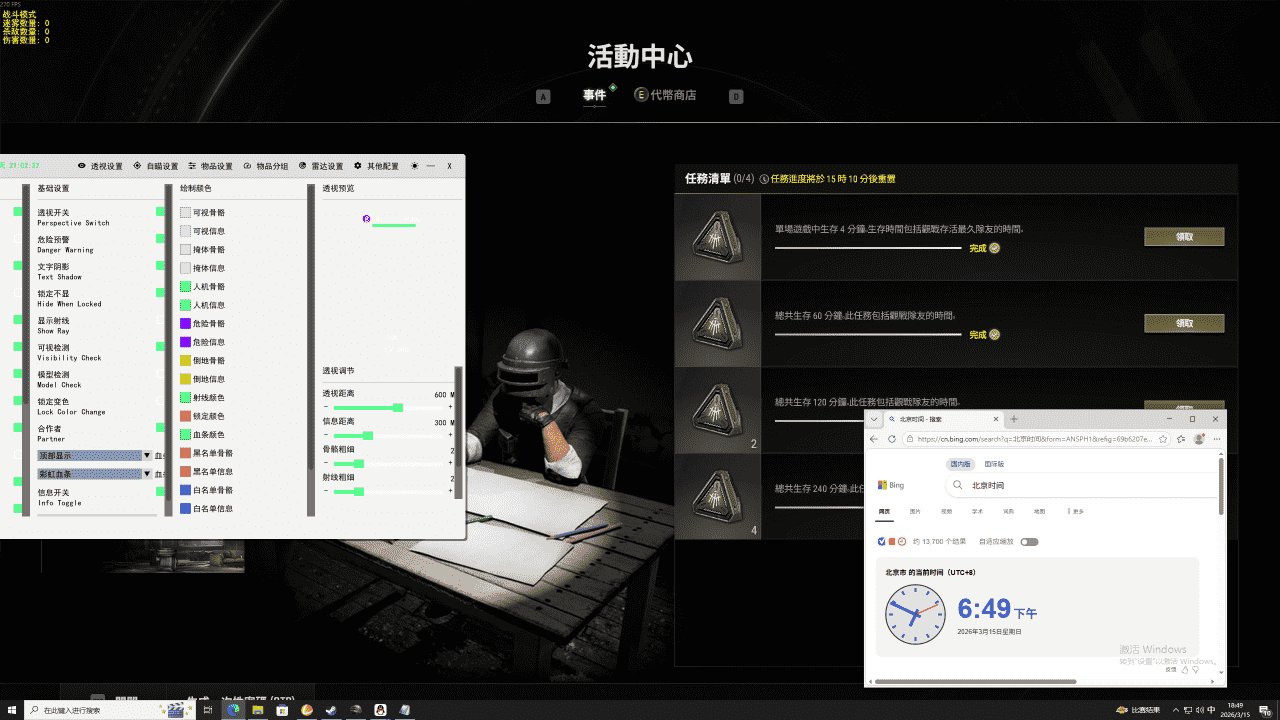
Task: Enable the 自适应缩放 switch on Bing
Action: point(1029,540)
